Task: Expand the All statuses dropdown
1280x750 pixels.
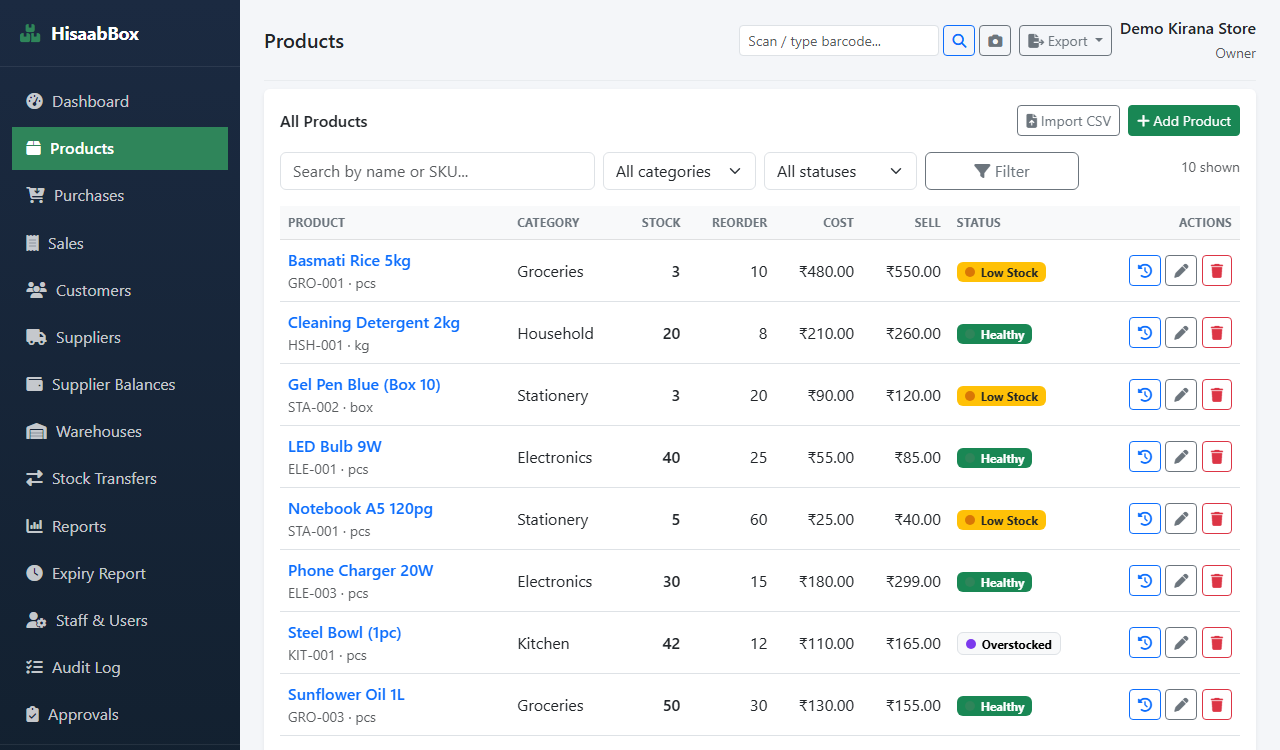Action: click(x=840, y=171)
